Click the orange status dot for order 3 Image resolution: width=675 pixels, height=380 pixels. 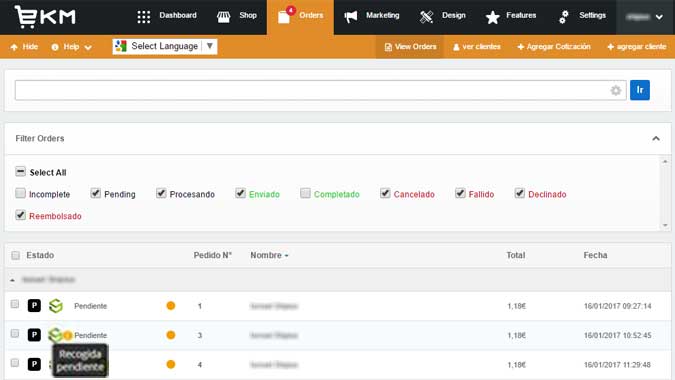[x=171, y=335]
